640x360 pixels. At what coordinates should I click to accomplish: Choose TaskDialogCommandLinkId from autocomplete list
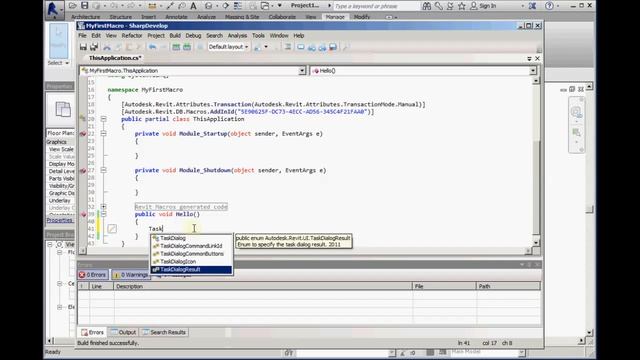[x=191, y=246]
